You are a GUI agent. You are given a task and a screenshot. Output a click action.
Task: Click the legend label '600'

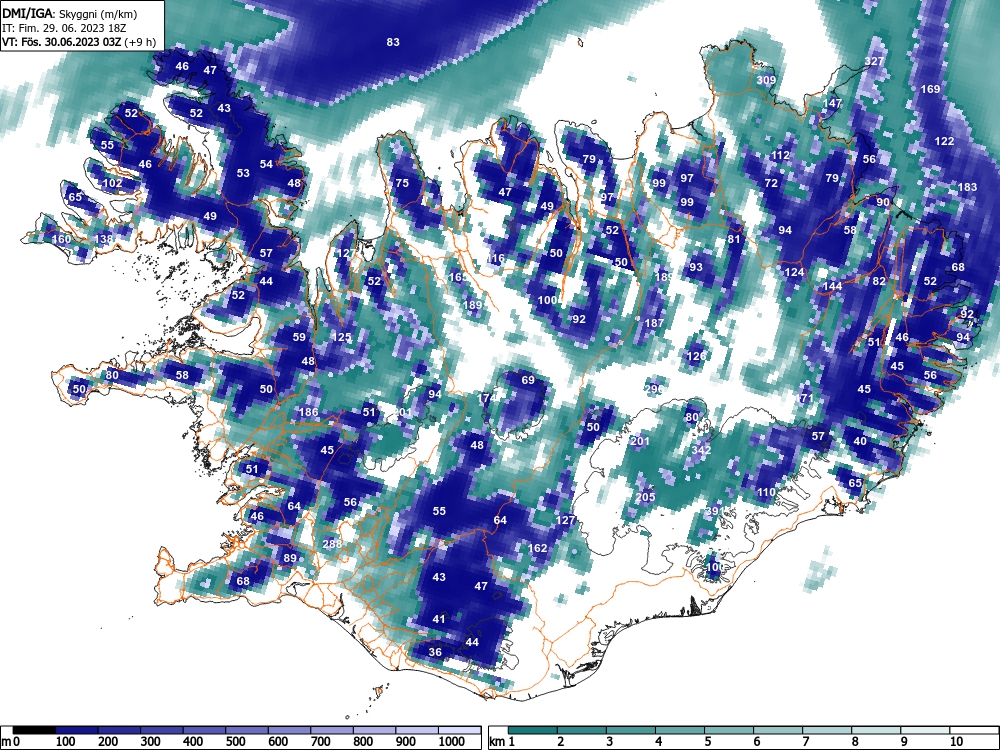[x=278, y=742]
